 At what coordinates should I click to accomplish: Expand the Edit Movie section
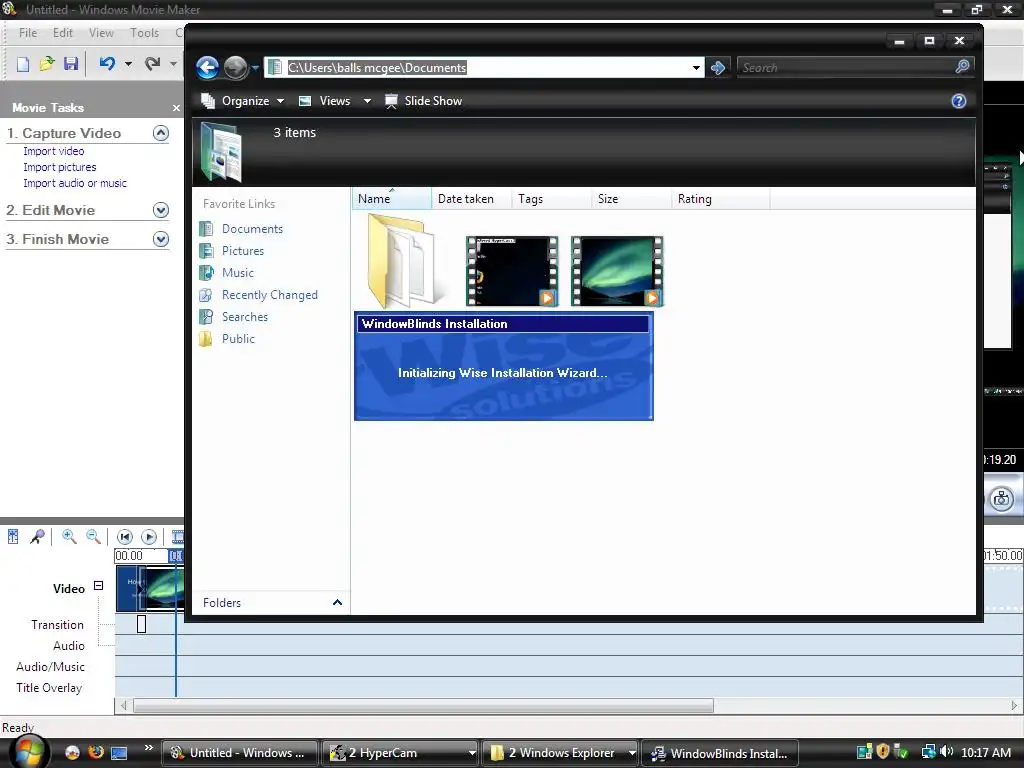point(161,210)
